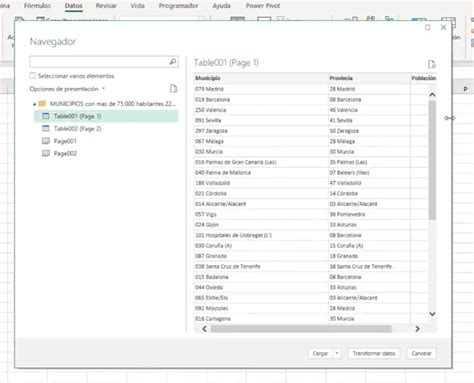The width and height of the screenshot is (474, 383).
Task: Click the cell '091 Sevilla'
Action: click(x=261, y=120)
